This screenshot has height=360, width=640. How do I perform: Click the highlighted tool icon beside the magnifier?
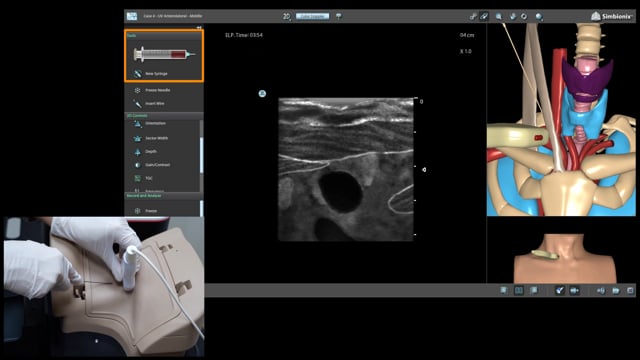pos(484,16)
